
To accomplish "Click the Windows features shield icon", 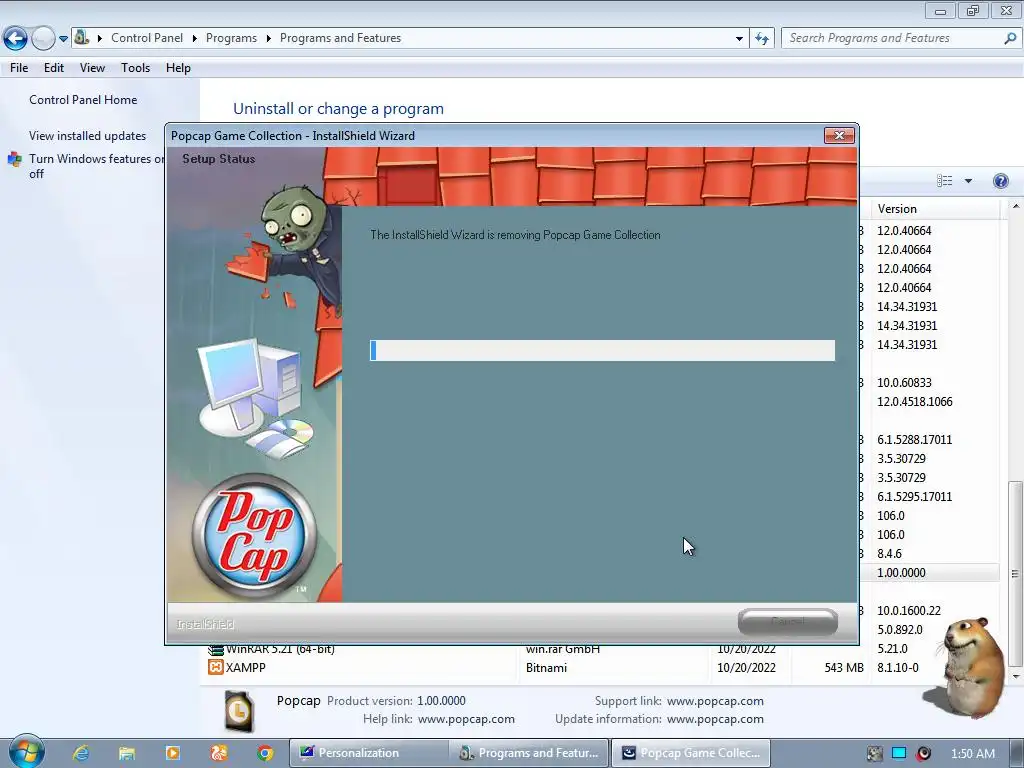I will pyautogui.click(x=14, y=159).
